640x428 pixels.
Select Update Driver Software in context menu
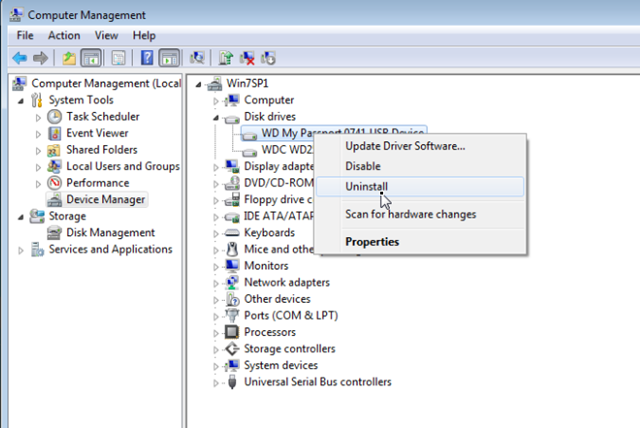pos(404,146)
